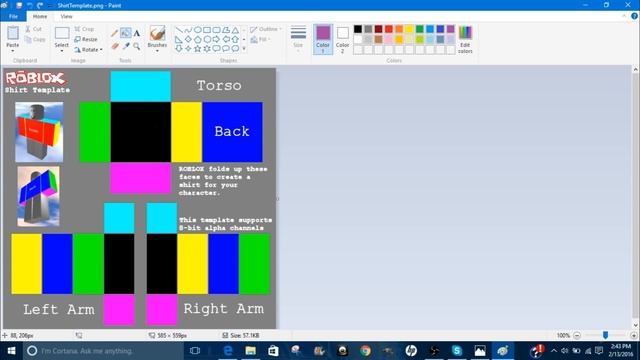Screen dimensions: 640x360
Task: Click the taskbar clock showing 2:43 PM
Action: tap(621, 351)
